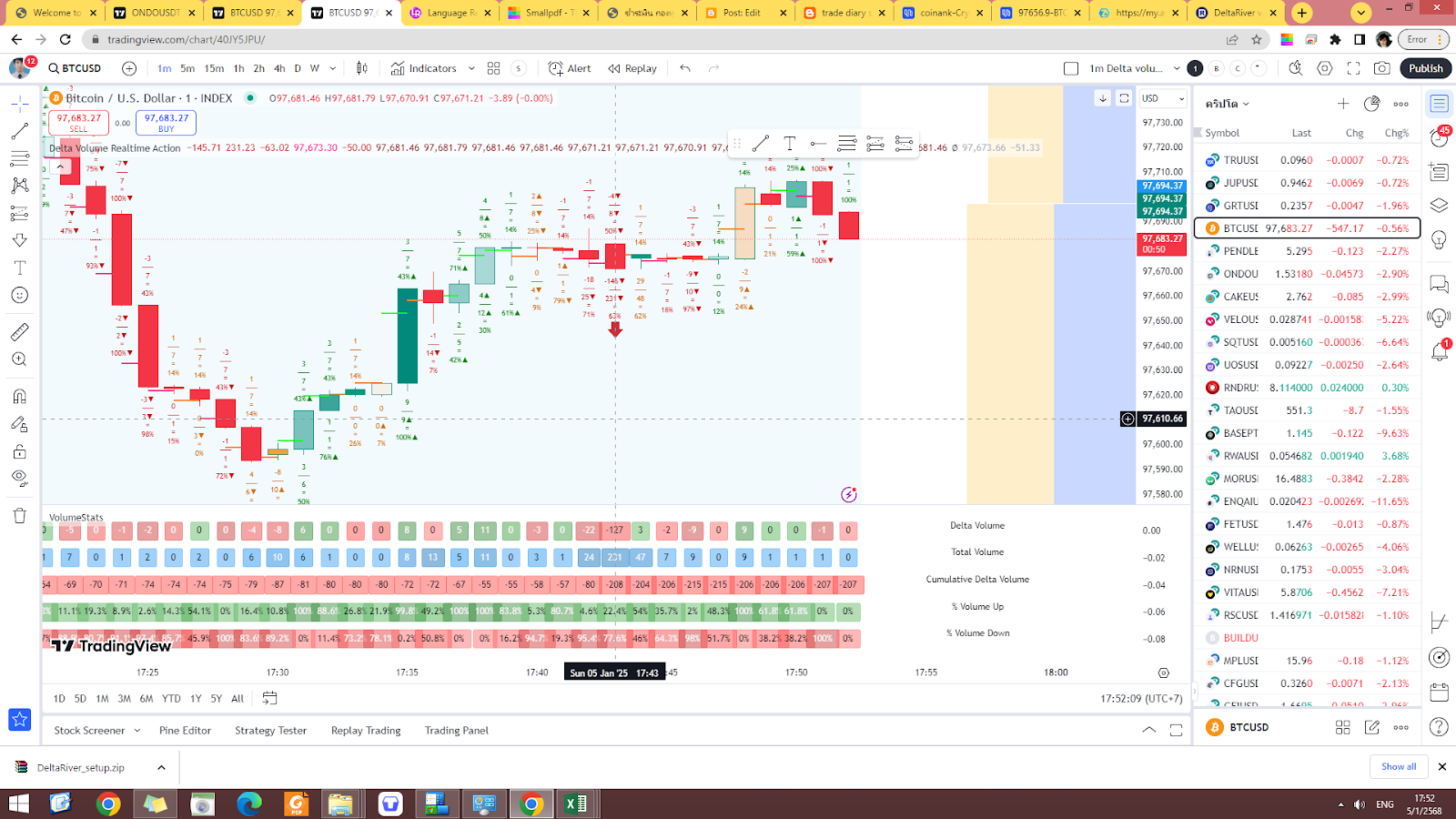Open the chat speech bubble panel
The height and width of the screenshot is (819, 1456).
click(1439, 285)
